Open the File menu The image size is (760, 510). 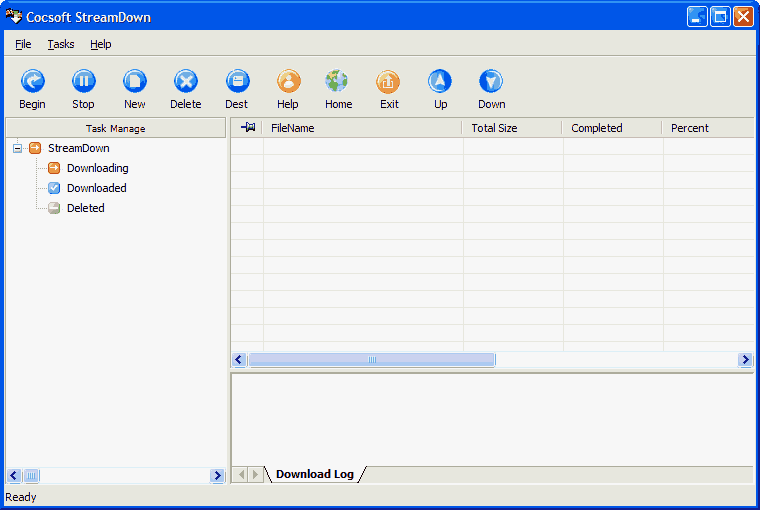[23, 44]
